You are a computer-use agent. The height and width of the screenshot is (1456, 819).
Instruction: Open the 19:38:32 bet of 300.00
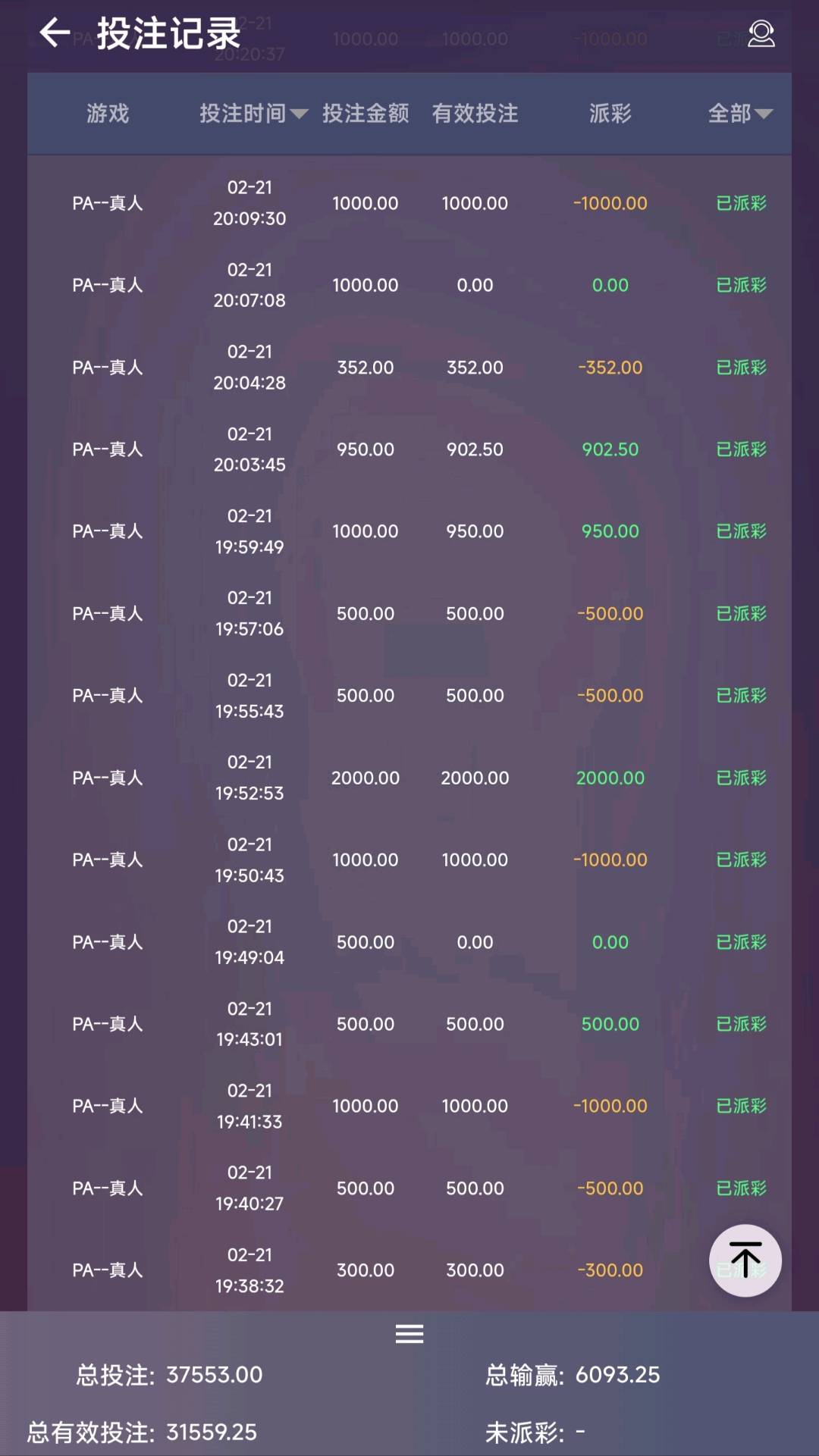click(366, 1270)
